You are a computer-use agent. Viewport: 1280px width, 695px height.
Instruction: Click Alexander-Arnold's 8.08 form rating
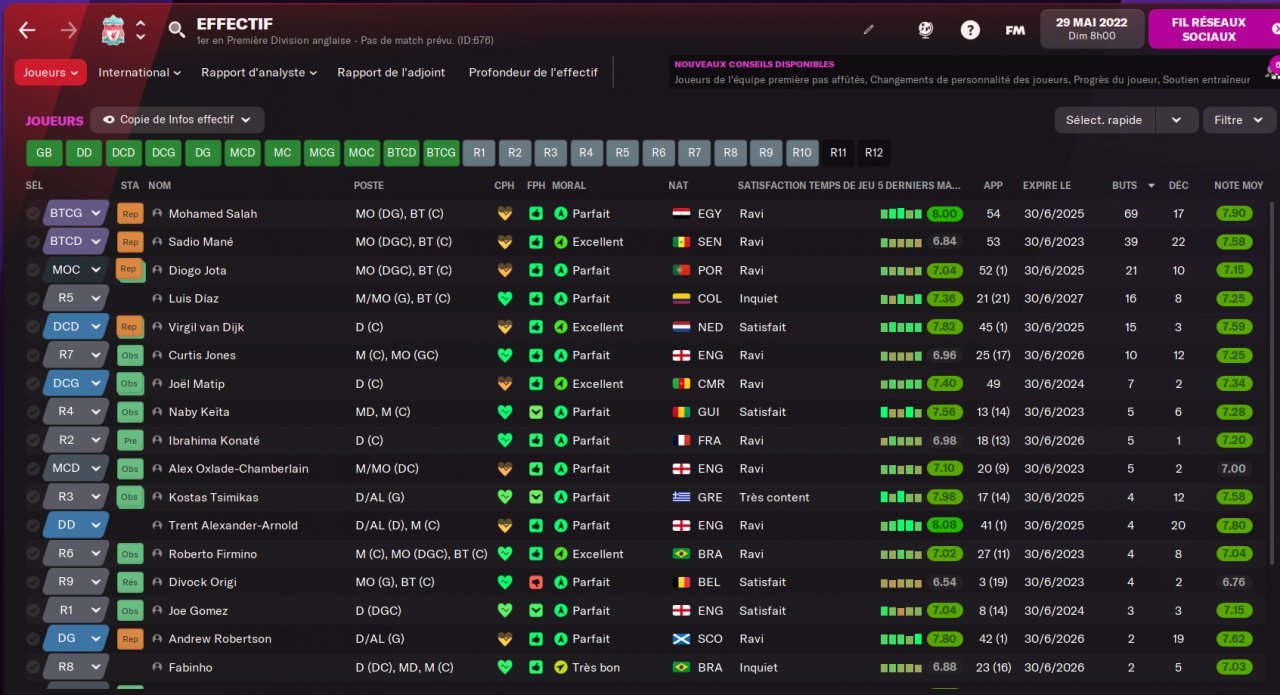click(x=944, y=526)
